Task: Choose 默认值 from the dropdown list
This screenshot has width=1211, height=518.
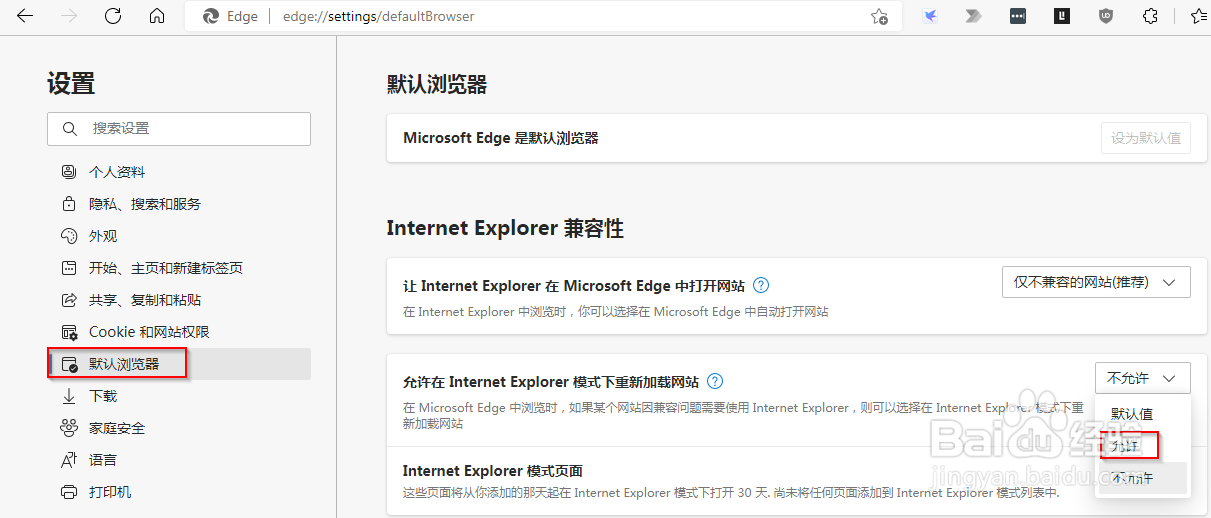Action: coord(1141,414)
